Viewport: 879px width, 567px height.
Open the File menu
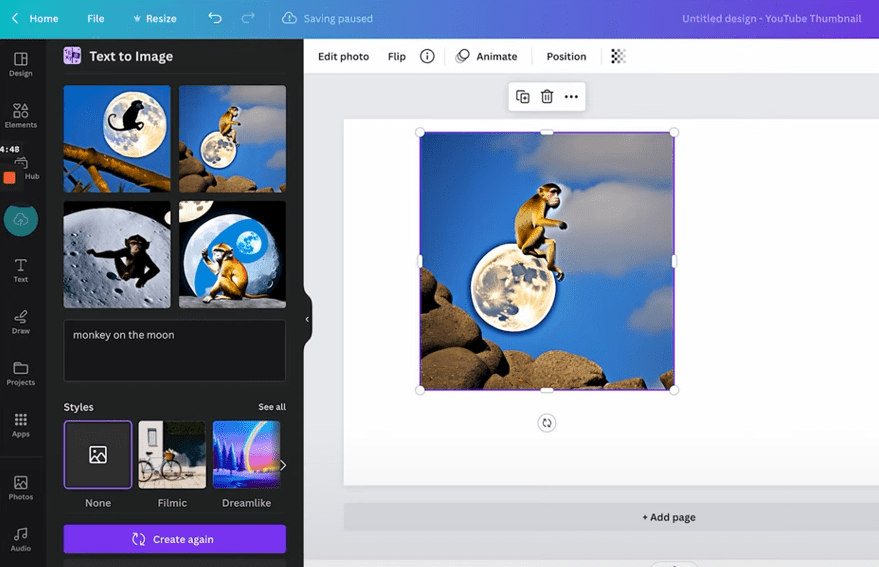[x=96, y=18]
